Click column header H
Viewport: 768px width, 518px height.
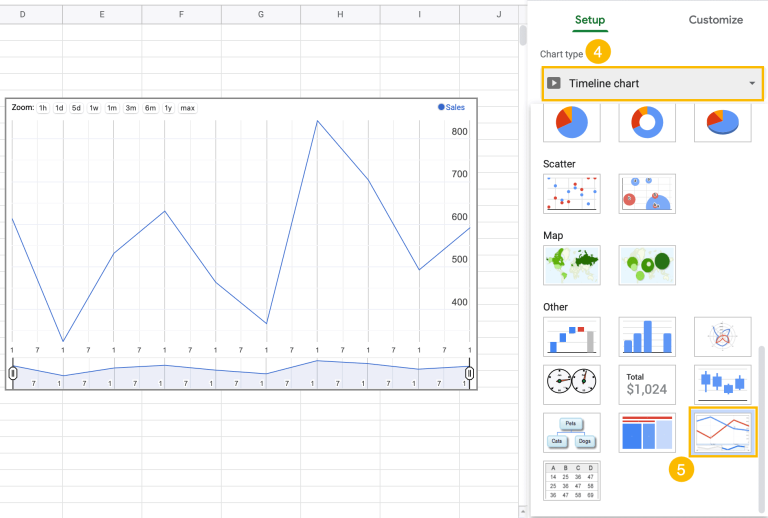coord(340,15)
